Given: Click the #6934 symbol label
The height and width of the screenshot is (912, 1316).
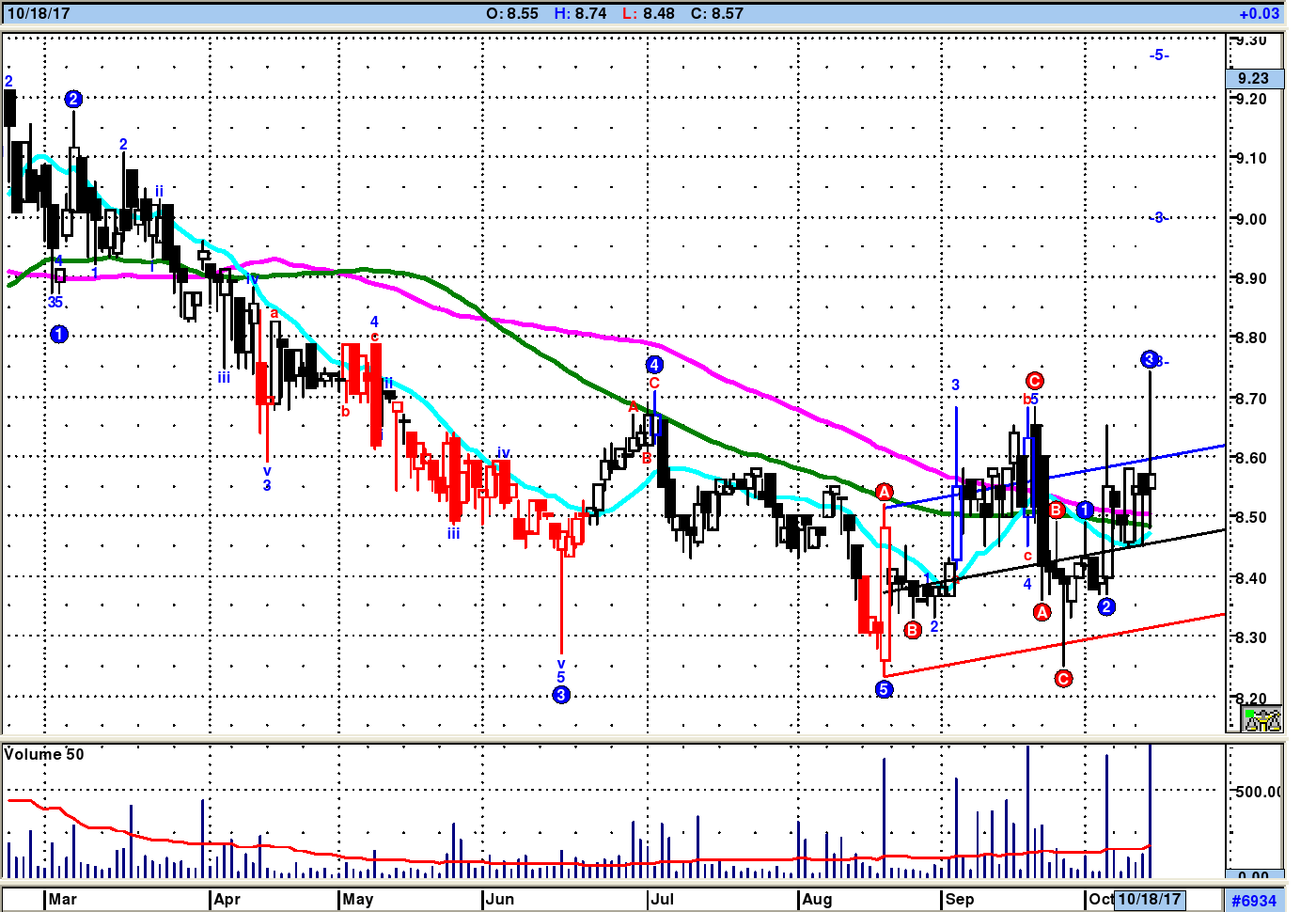Looking at the screenshot, I should [1254, 901].
